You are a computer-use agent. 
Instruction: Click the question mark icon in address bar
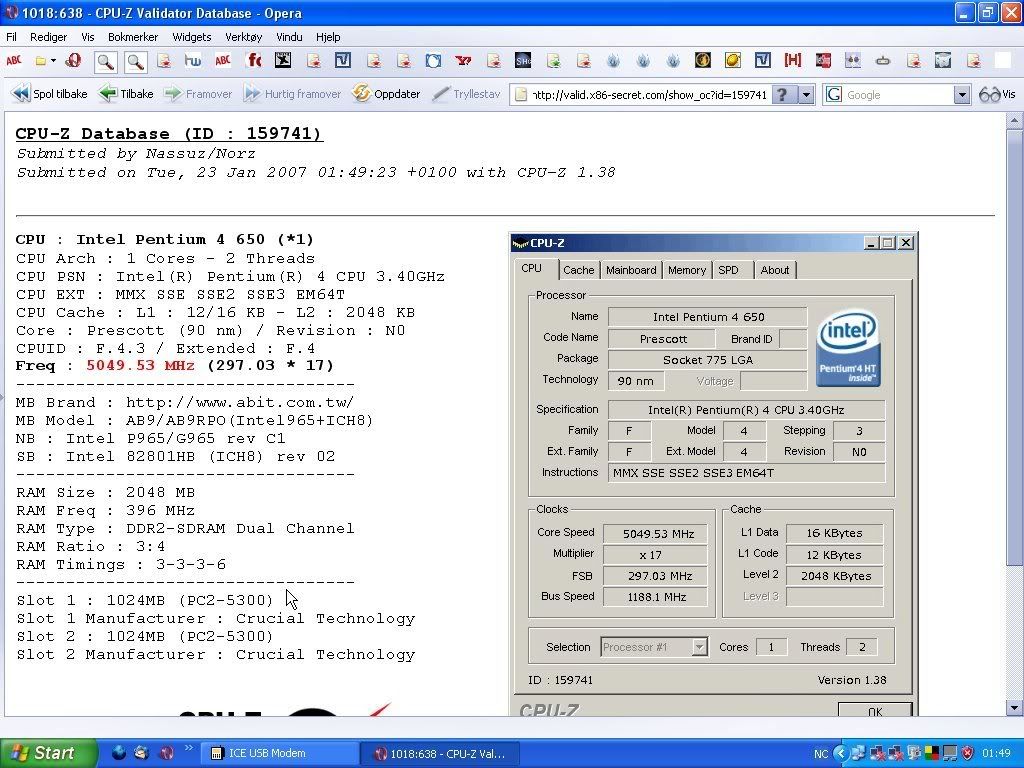coord(782,95)
